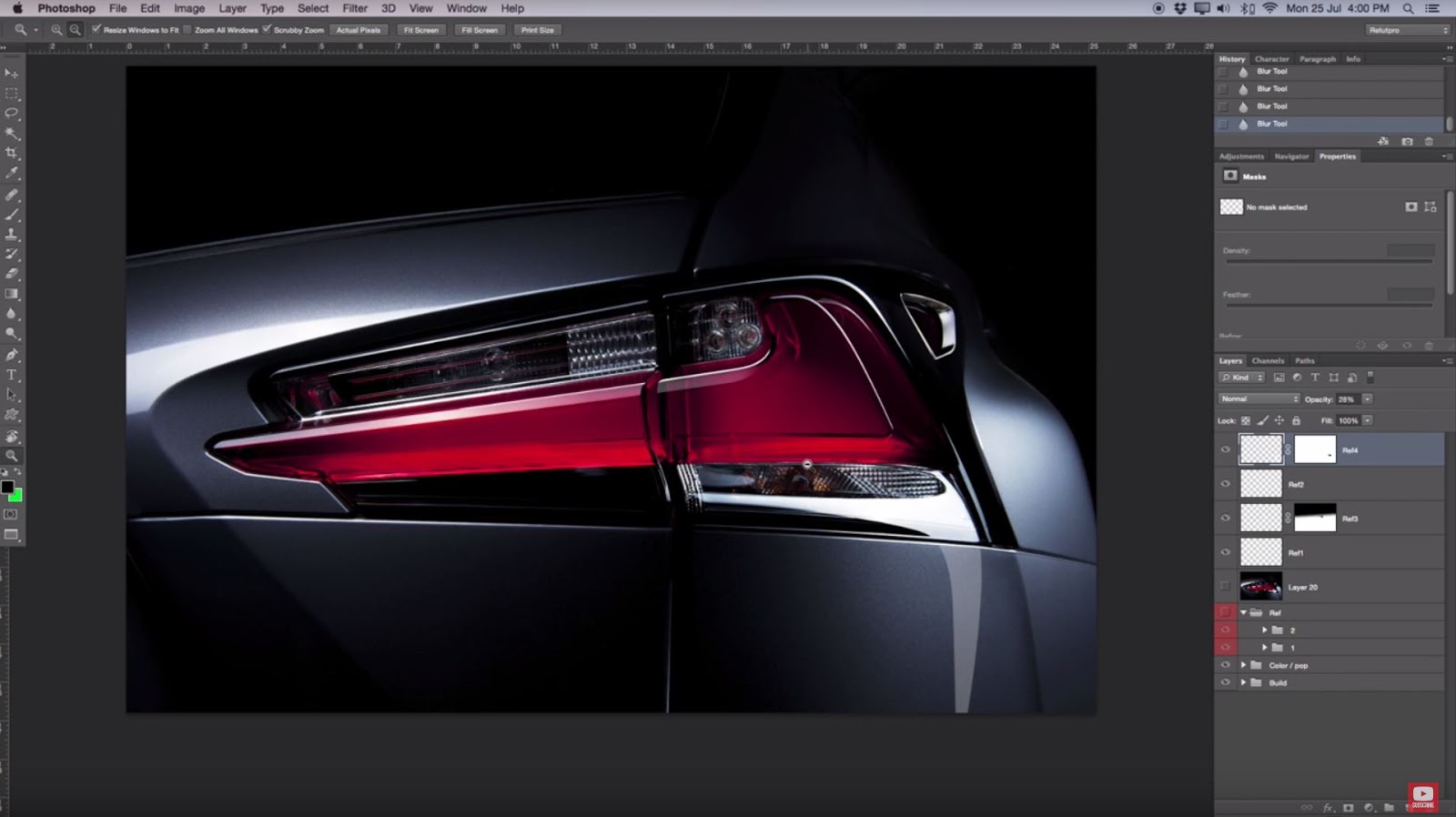This screenshot has height=817, width=1456.
Task: Select the Pen tool
Action: click(12, 355)
